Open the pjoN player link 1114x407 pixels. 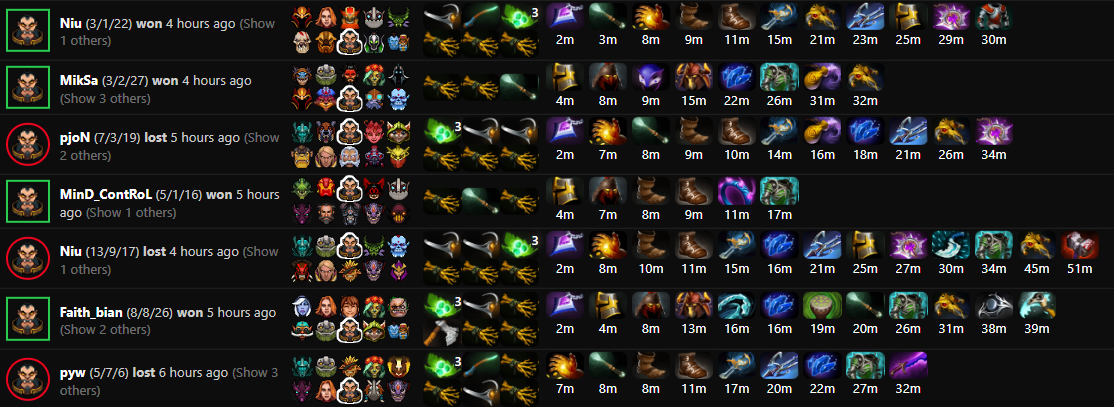click(x=75, y=137)
